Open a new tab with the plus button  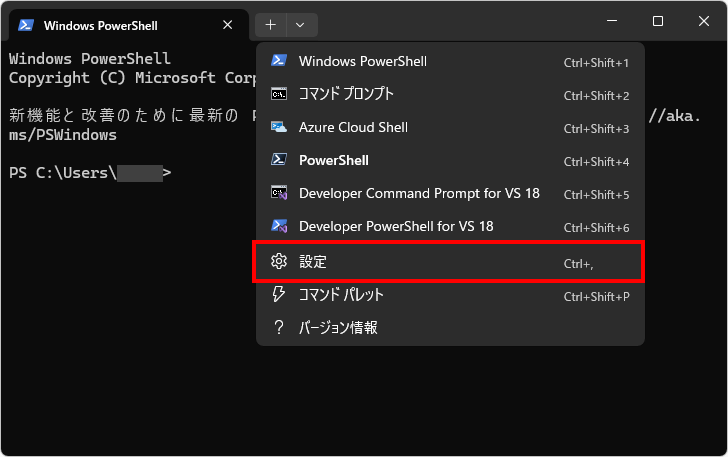(x=271, y=25)
